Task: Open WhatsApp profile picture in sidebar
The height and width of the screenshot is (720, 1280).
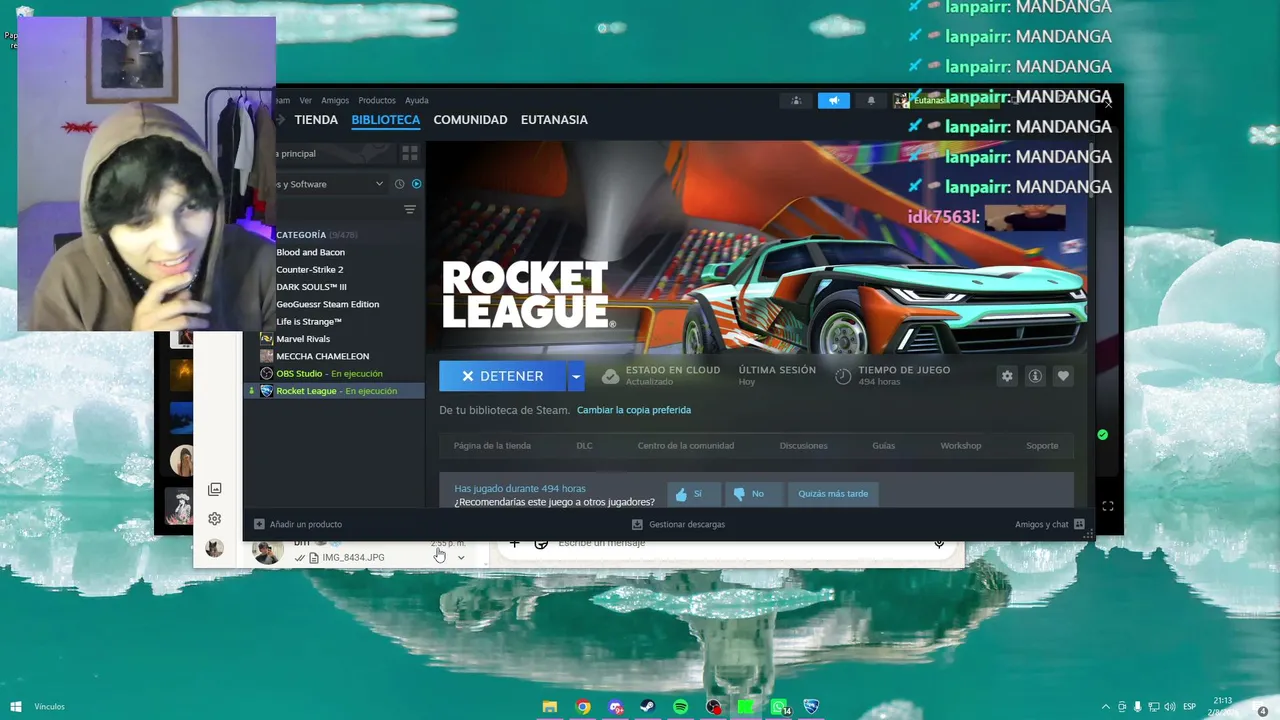Action: click(214, 548)
